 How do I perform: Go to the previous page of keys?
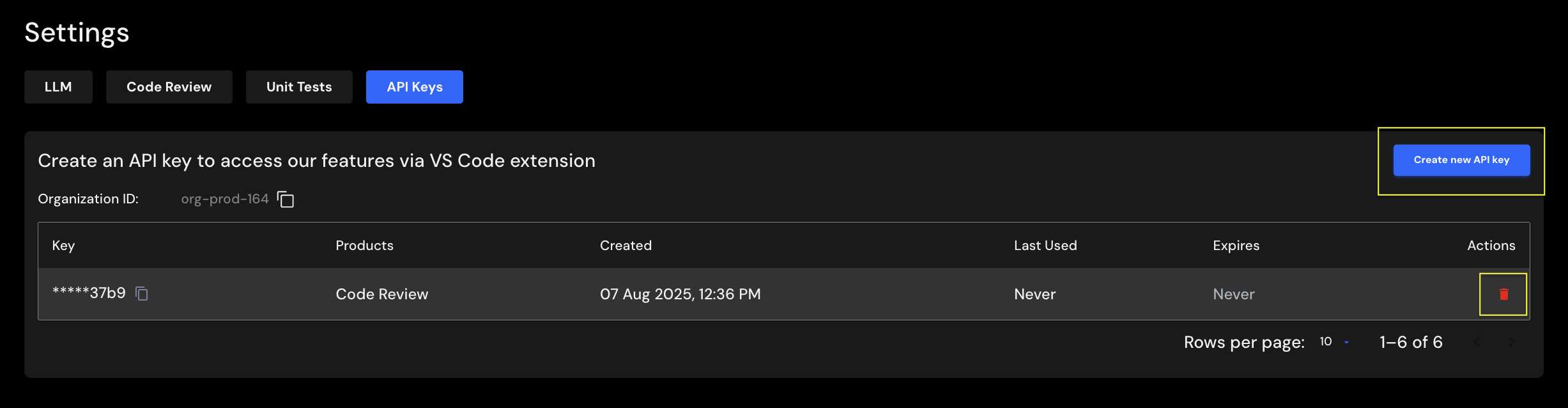[1477, 342]
